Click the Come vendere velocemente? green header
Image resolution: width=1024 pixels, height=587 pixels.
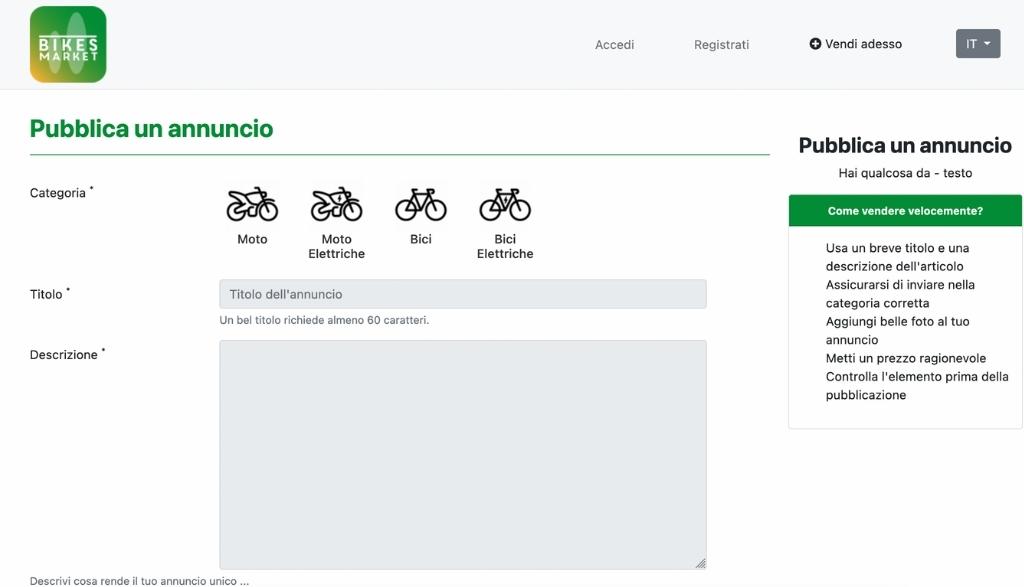pyautogui.click(x=904, y=211)
